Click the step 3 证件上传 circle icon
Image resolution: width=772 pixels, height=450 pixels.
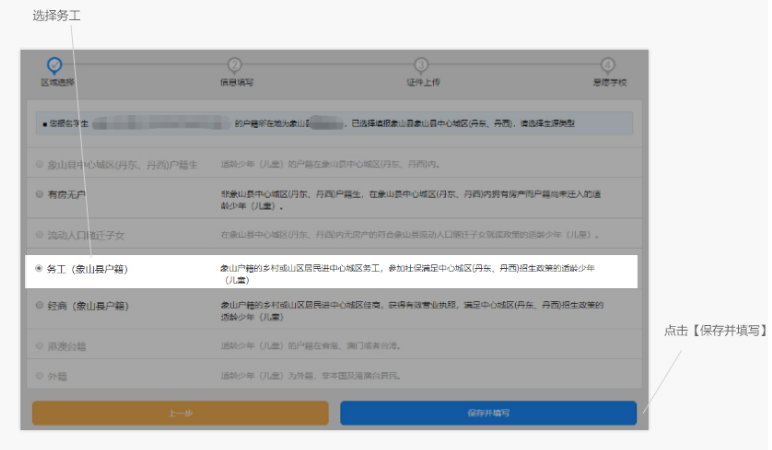(421, 66)
